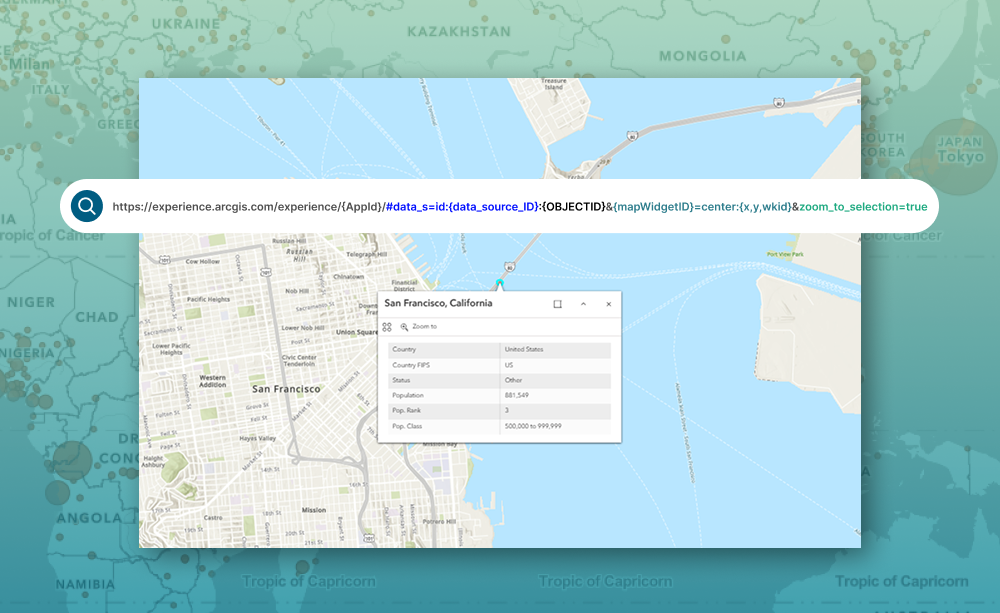Select the Status field label
The image size is (1000, 613).
point(401,380)
